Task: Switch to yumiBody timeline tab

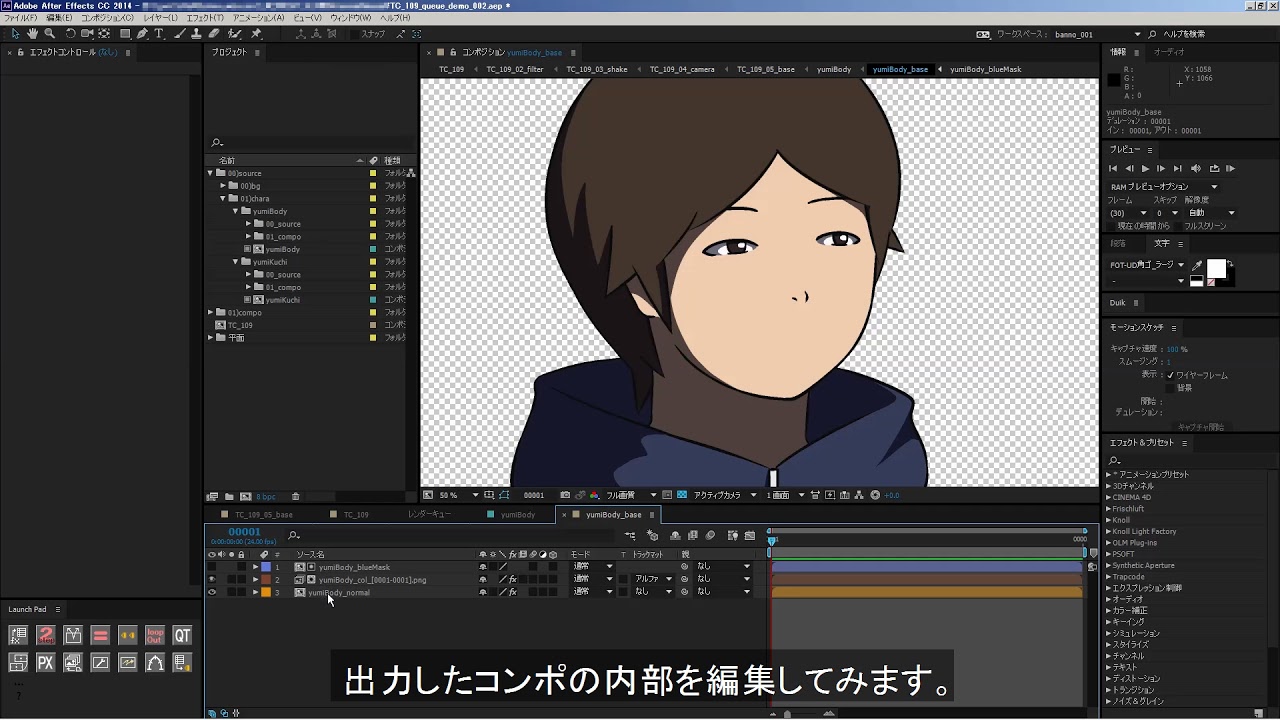Action: click(517, 515)
